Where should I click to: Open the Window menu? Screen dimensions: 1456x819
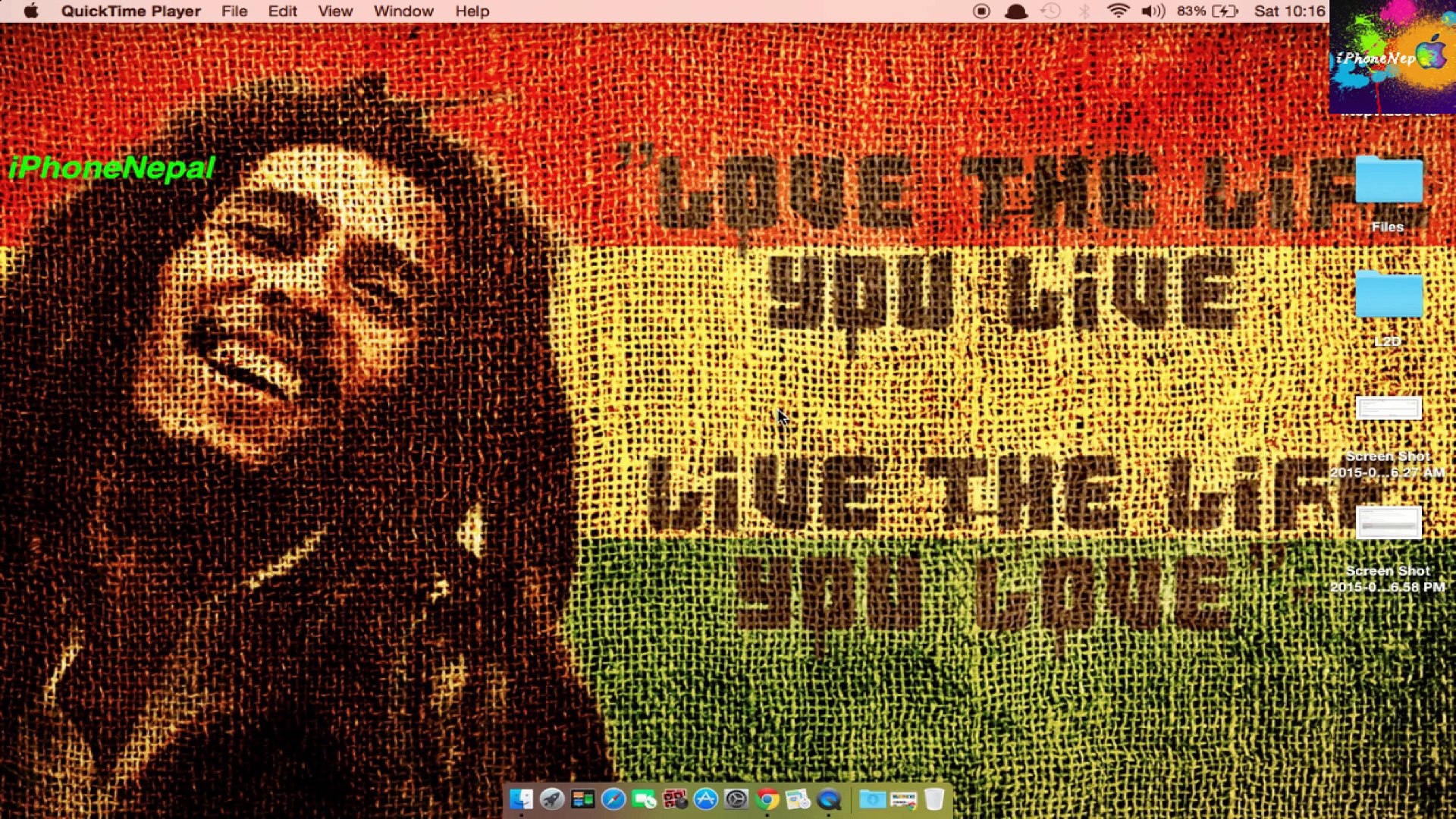tap(403, 11)
